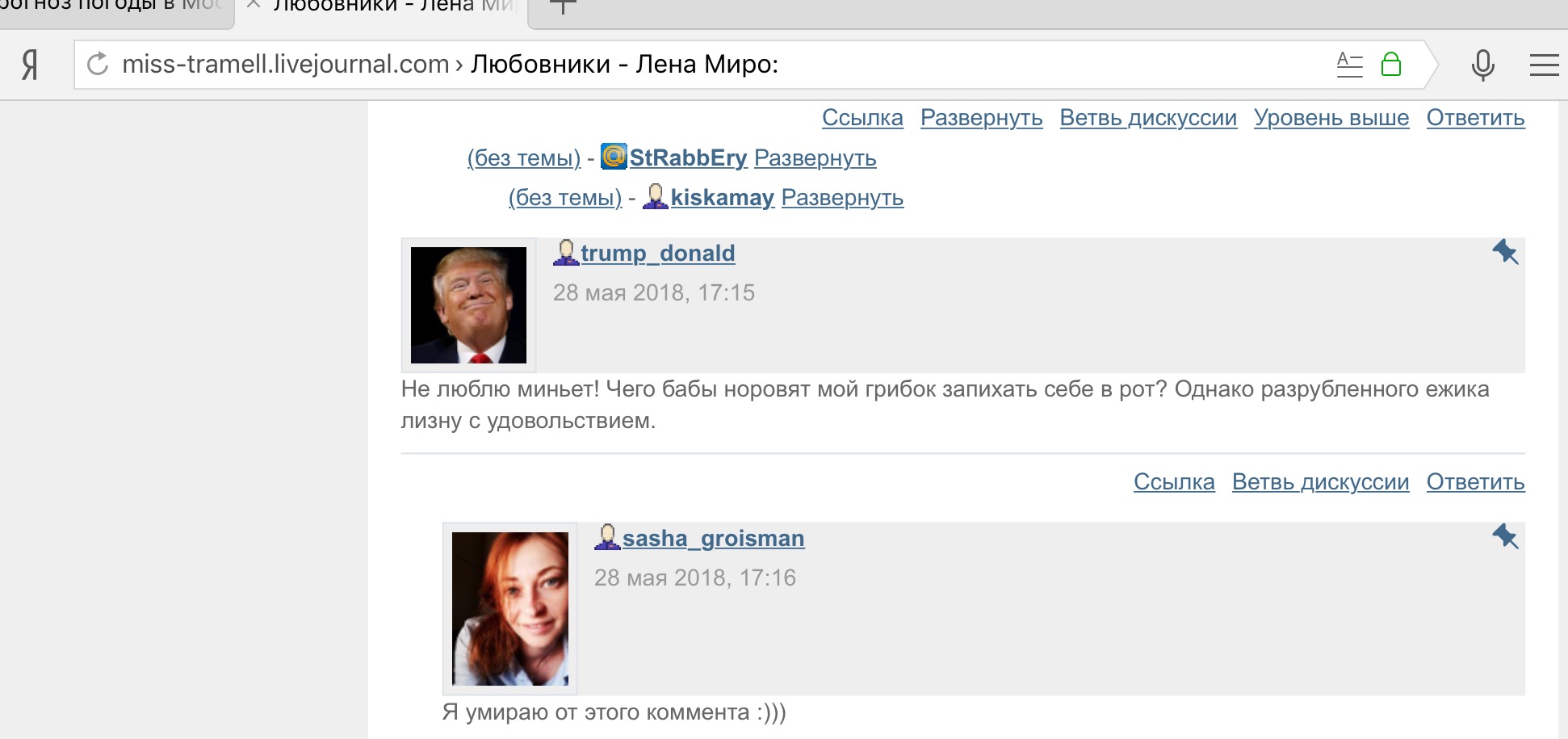1568x739 pixels.
Task: Click Развернуть in the top comment action row
Action: [x=981, y=118]
